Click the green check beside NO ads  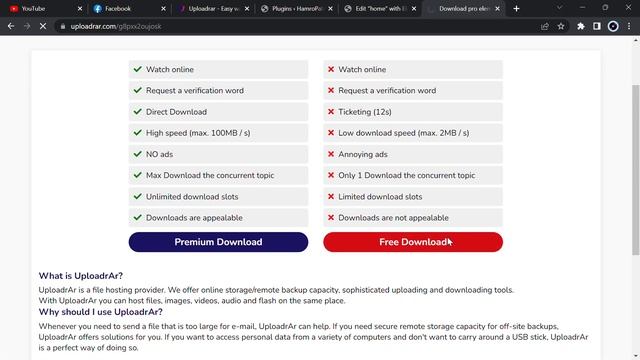[x=138, y=154]
